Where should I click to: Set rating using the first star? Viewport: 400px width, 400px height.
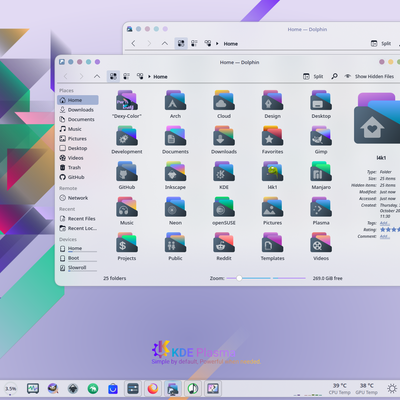[383, 230]
